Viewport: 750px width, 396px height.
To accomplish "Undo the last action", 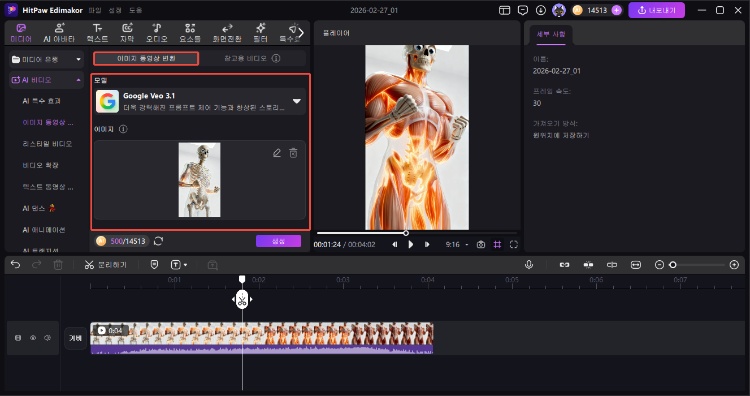I will click(x=15, y=264).
